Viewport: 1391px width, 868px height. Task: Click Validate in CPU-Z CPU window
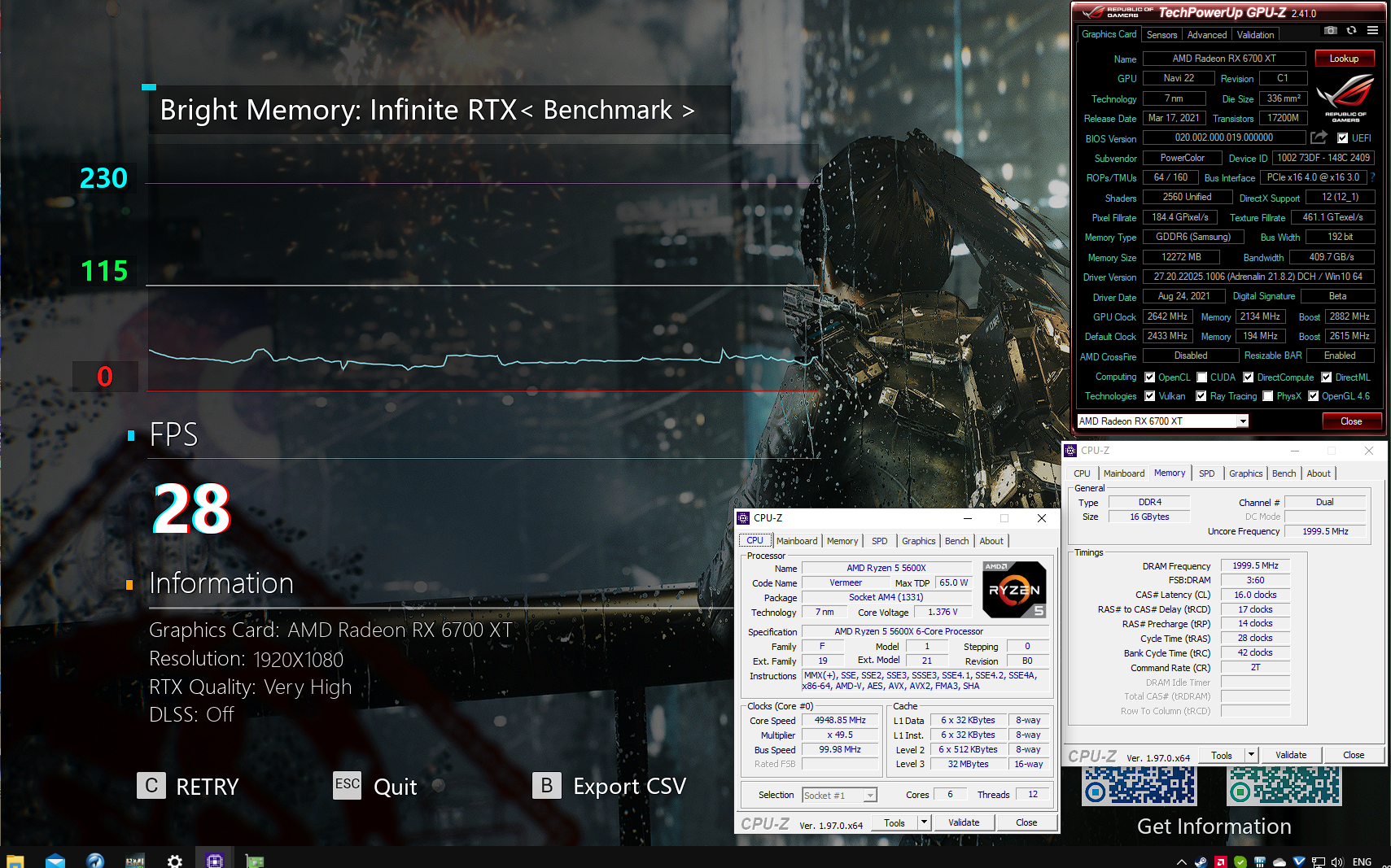[964, 822]
